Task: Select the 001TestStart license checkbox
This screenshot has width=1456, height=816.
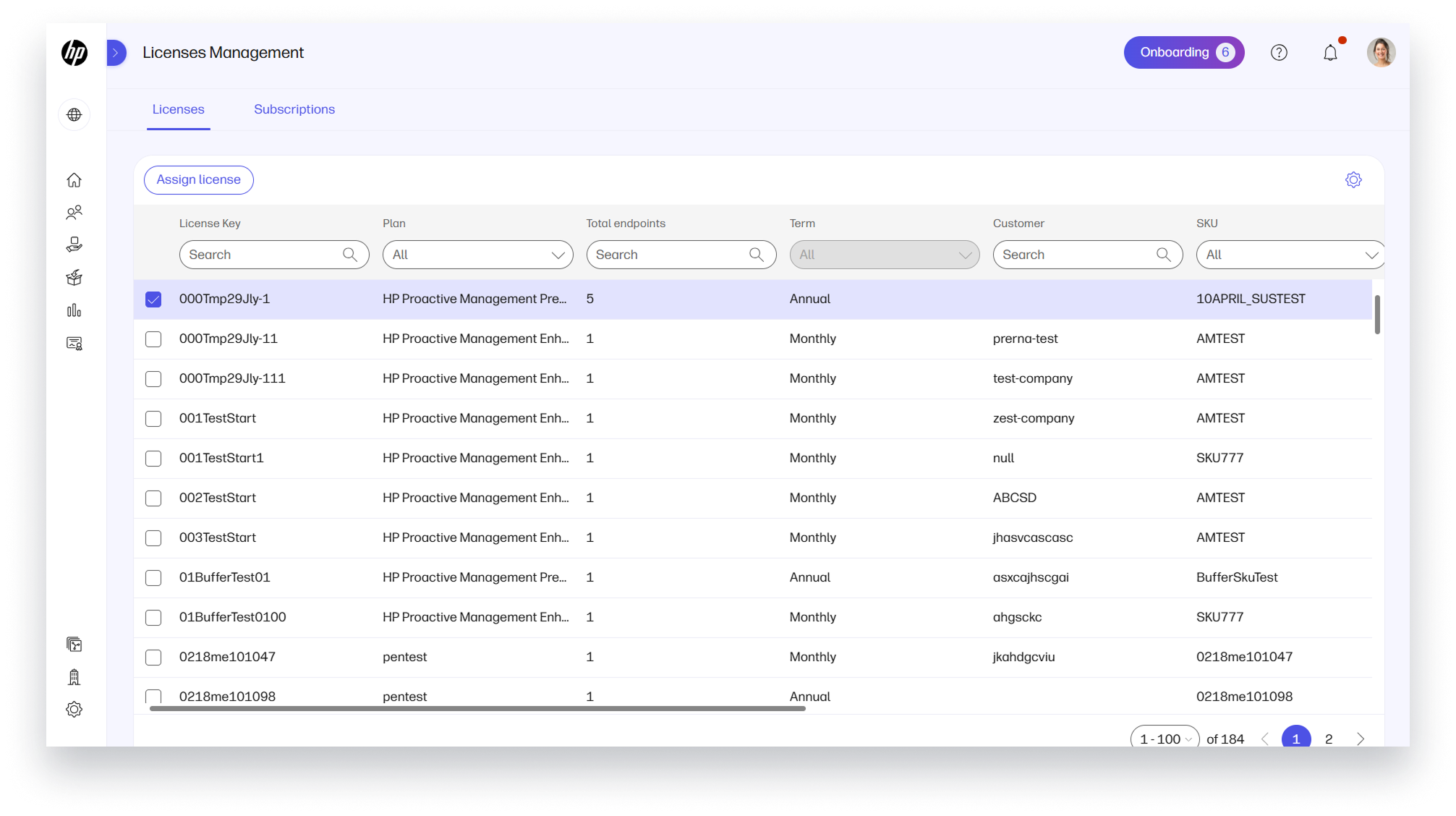Action: pyautogui.click(x=153, y=419)
